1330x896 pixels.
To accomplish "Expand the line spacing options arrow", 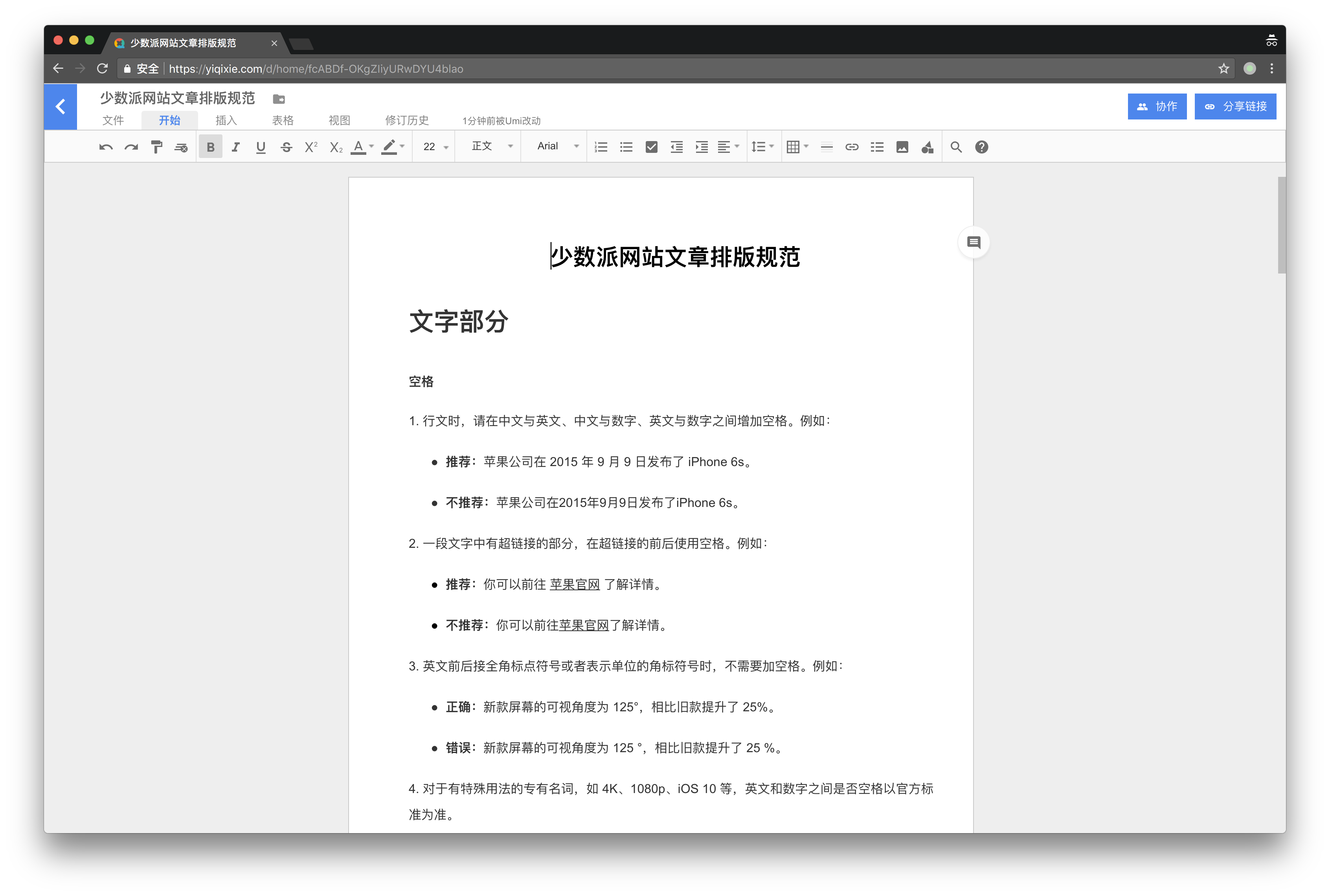I will [x=772, y=147].
